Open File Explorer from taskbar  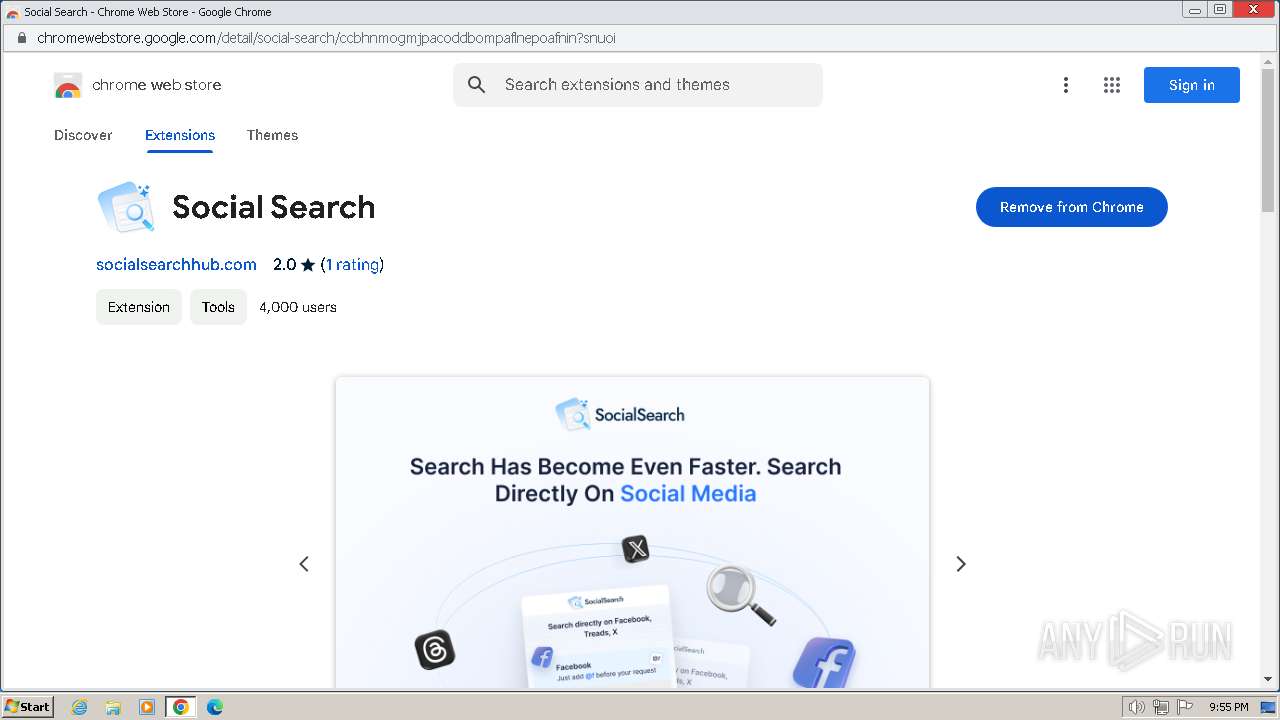pos(113,707)
